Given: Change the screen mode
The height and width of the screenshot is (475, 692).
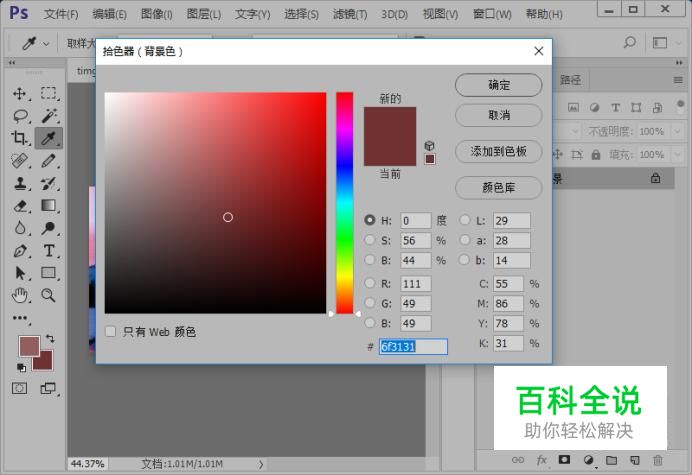Looking at the screenshot, I should 48,388.
